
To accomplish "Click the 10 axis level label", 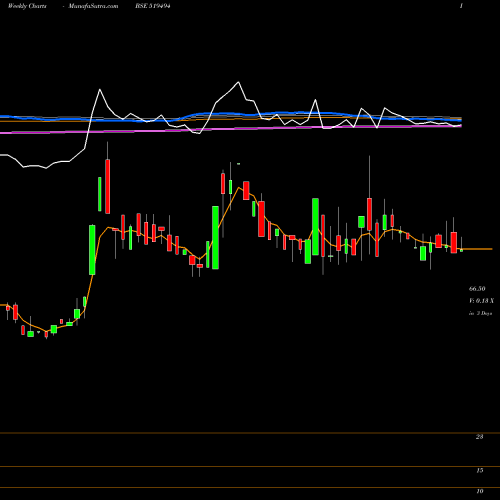I will tap(479, 491).
